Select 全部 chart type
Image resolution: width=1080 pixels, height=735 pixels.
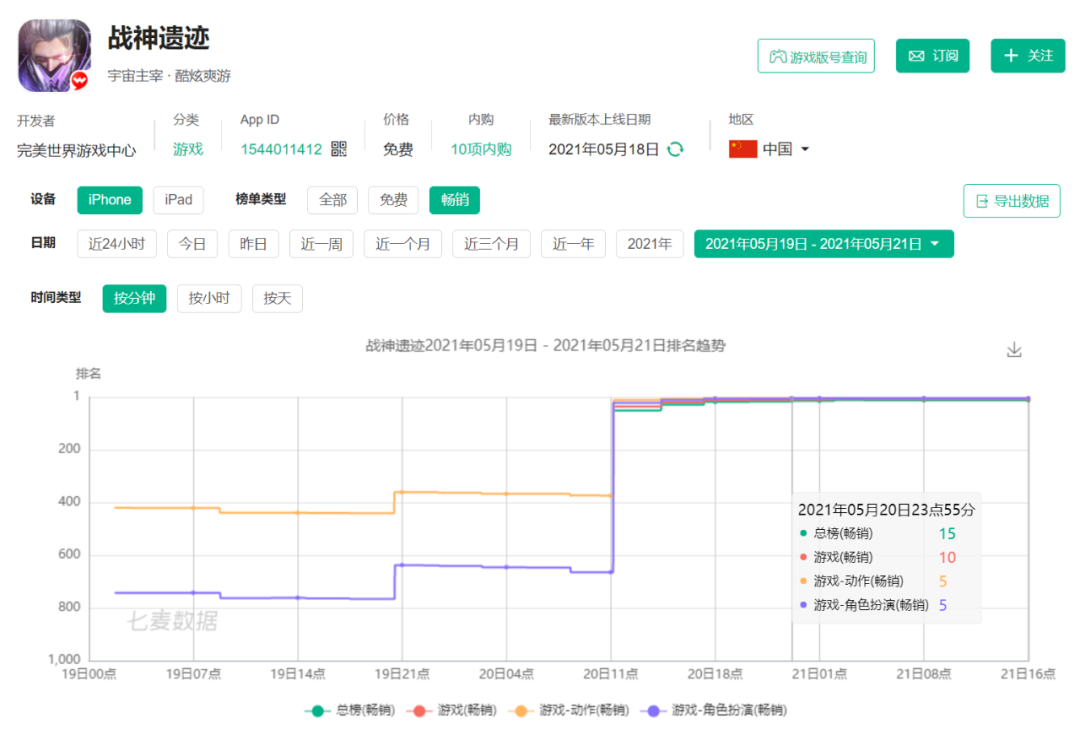click(333, 200)
